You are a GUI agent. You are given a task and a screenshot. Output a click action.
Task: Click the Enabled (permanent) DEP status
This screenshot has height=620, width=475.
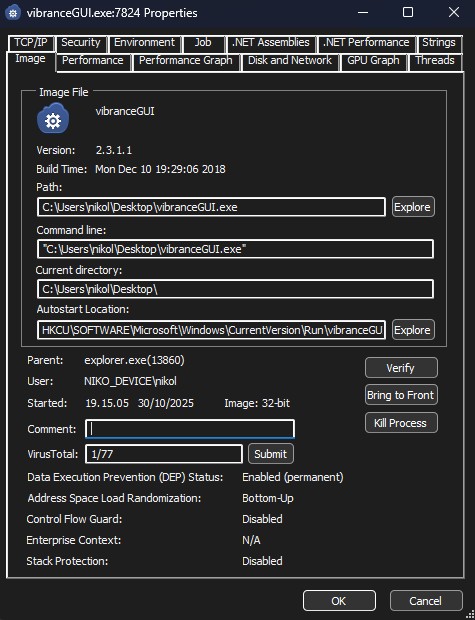tap(293, 477)
